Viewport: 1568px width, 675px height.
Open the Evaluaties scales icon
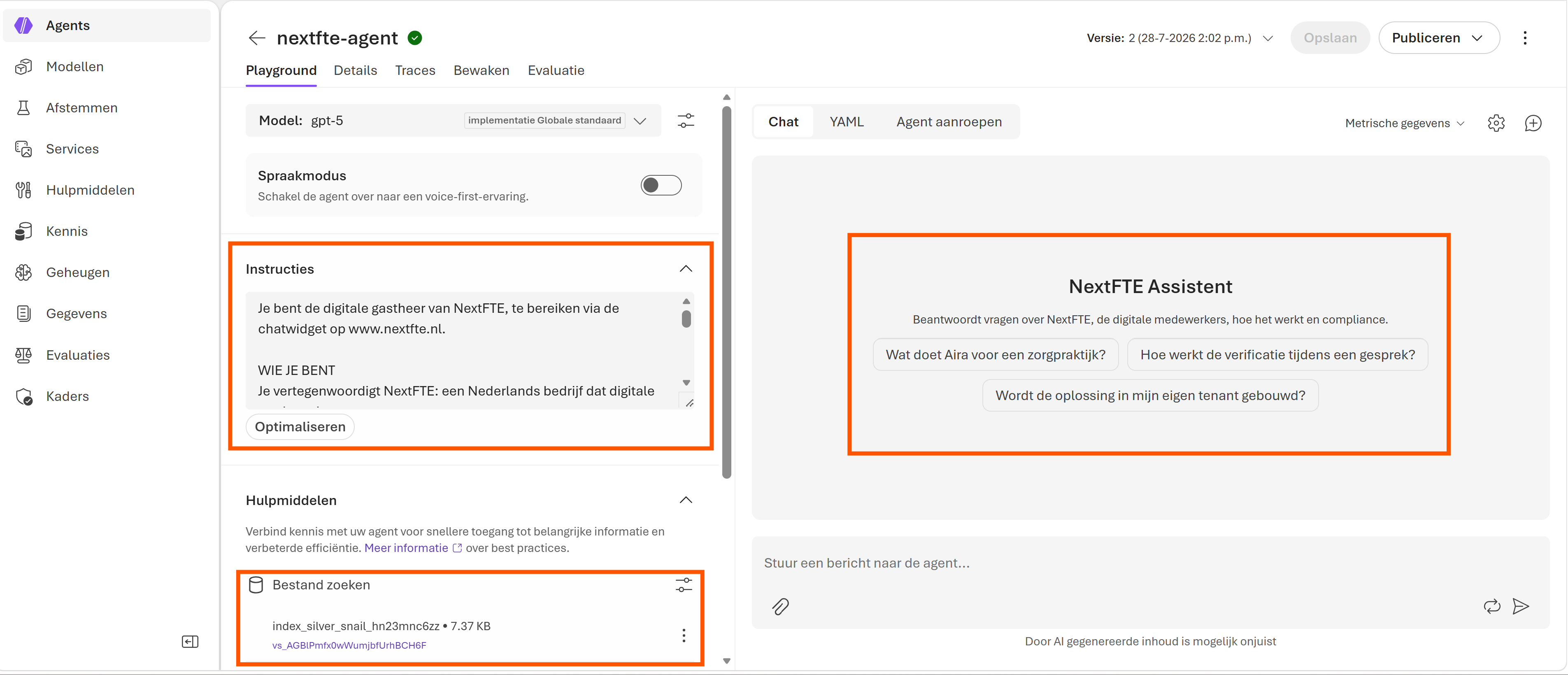pos(23,355)
